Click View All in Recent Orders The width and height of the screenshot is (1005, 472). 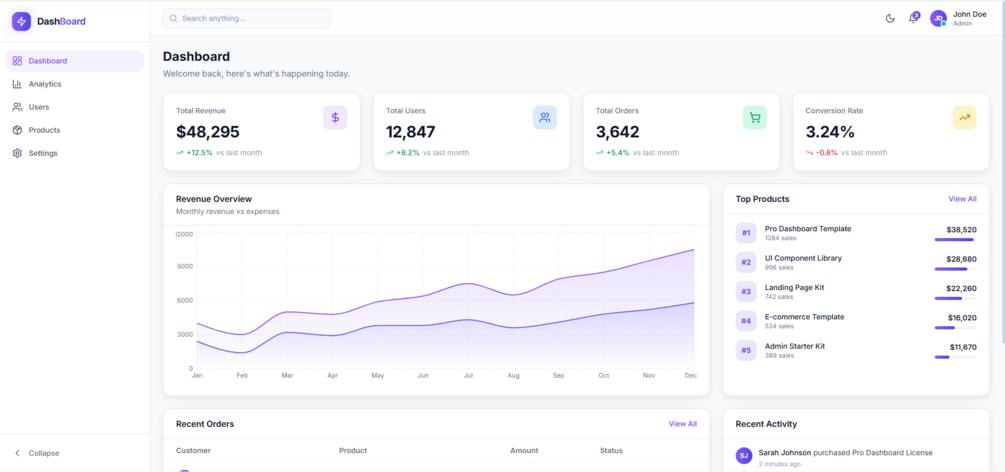point(683,424)
